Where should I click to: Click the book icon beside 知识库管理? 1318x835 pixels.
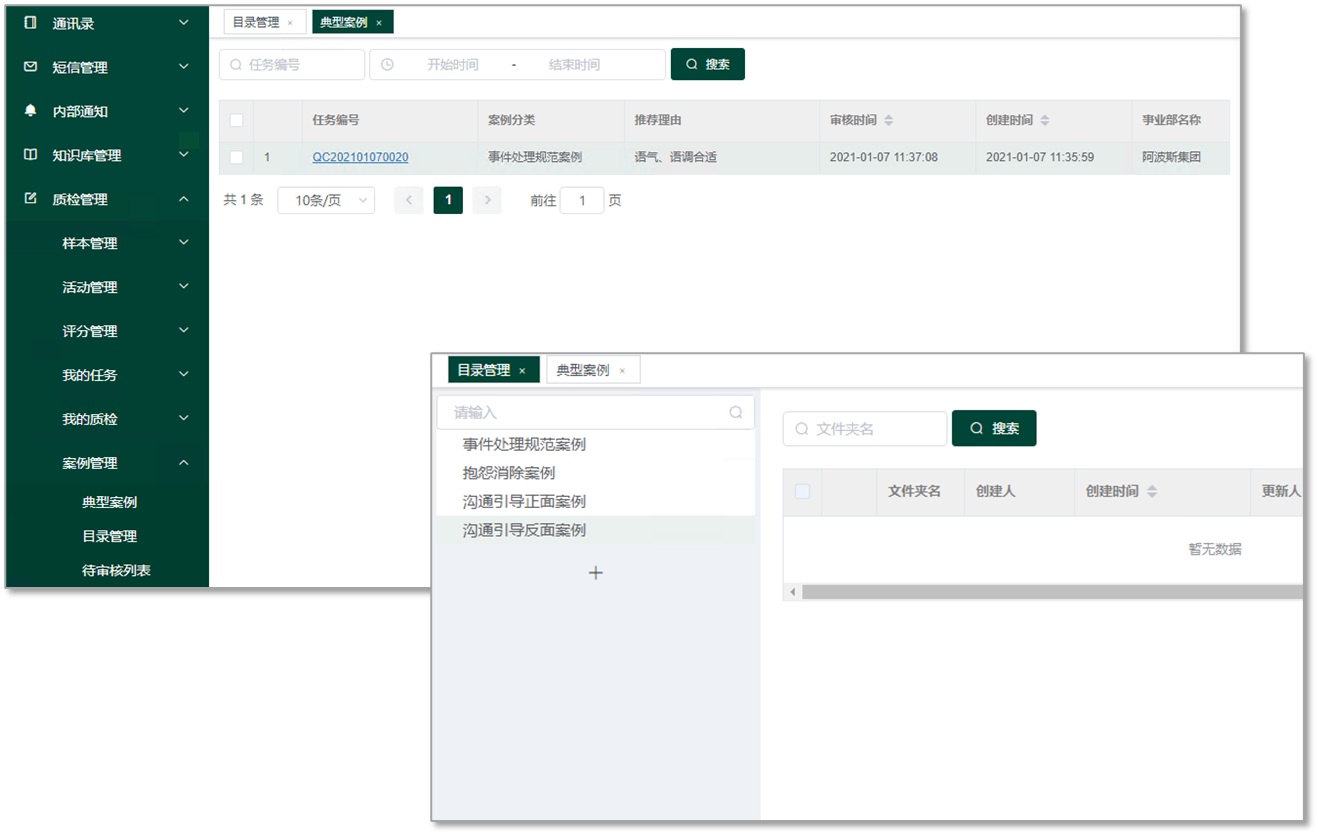click(x=30, y=155)
